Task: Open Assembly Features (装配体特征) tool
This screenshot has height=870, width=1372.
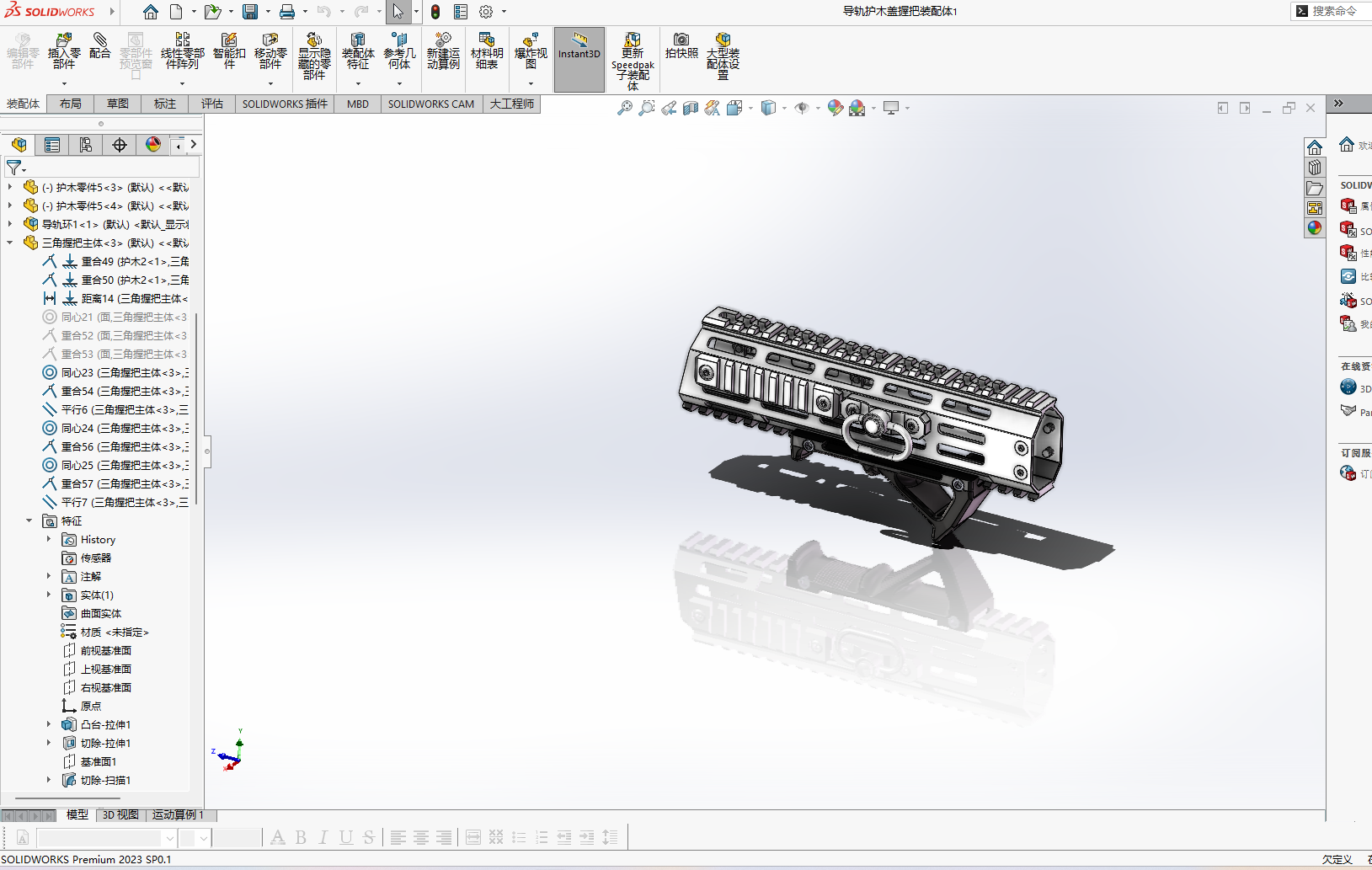Action: 358,51
